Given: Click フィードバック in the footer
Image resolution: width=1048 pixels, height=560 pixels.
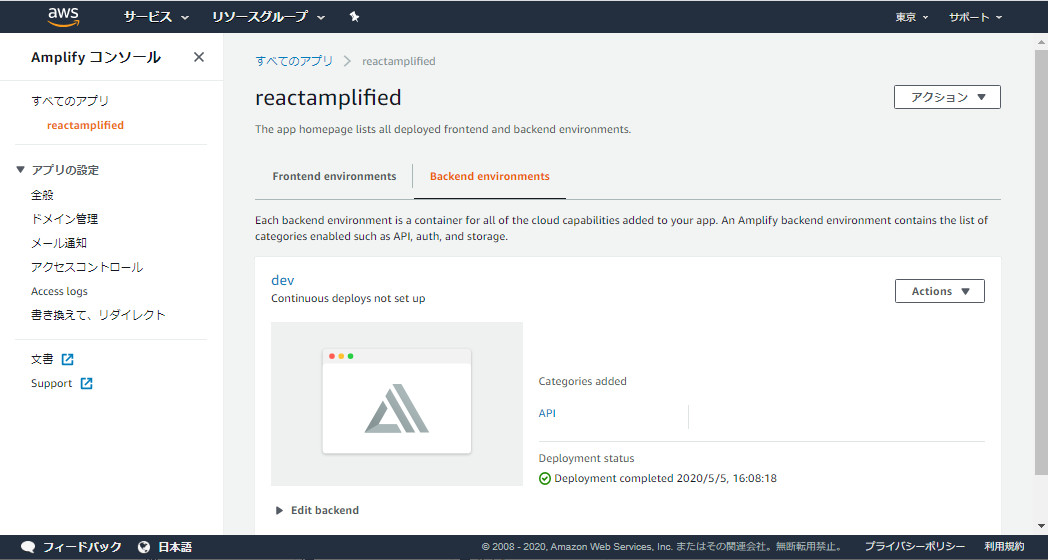Looking at the screenshot, I should (x=82, y=547).
